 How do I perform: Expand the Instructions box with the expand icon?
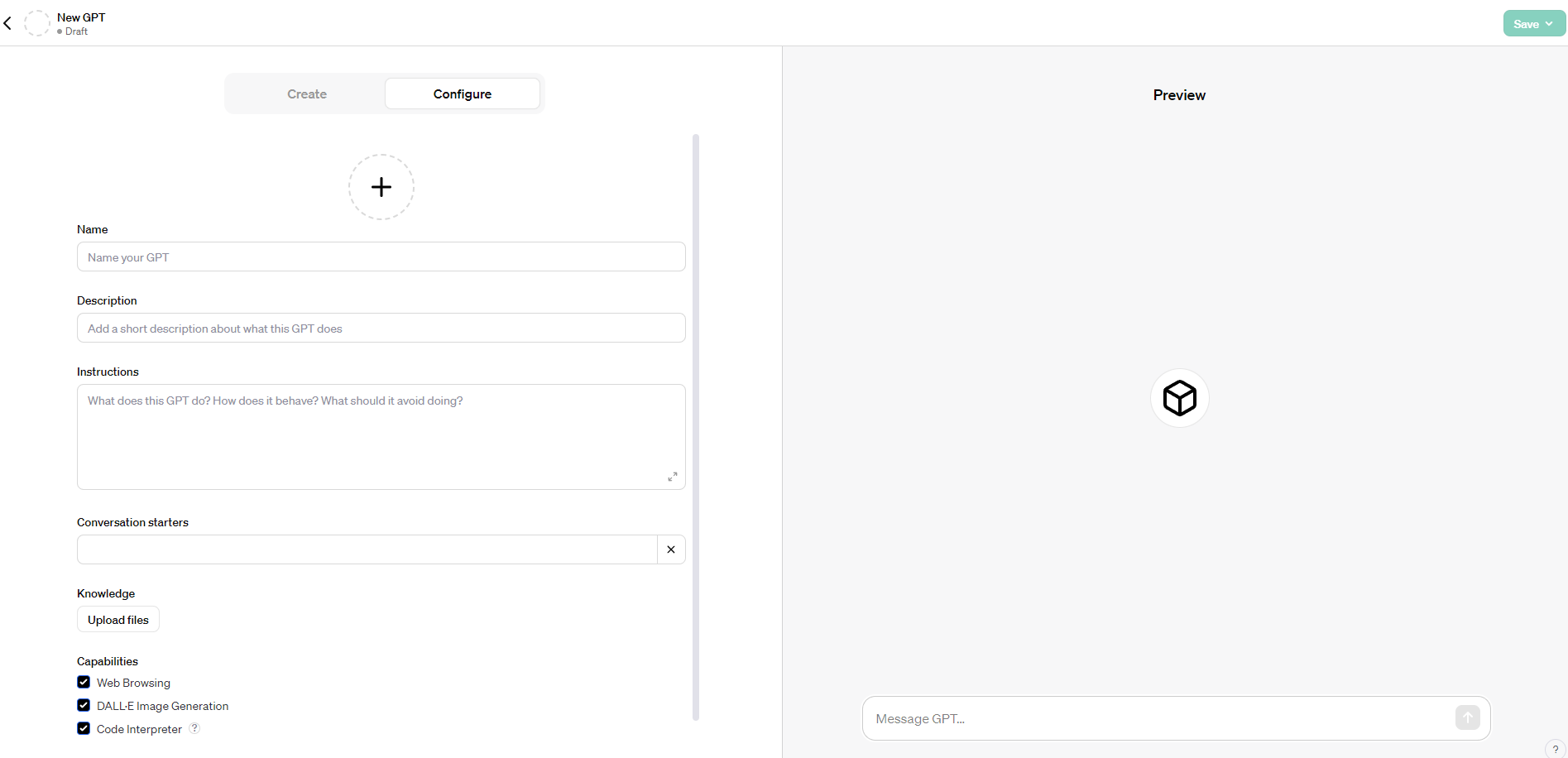(672, 477)
